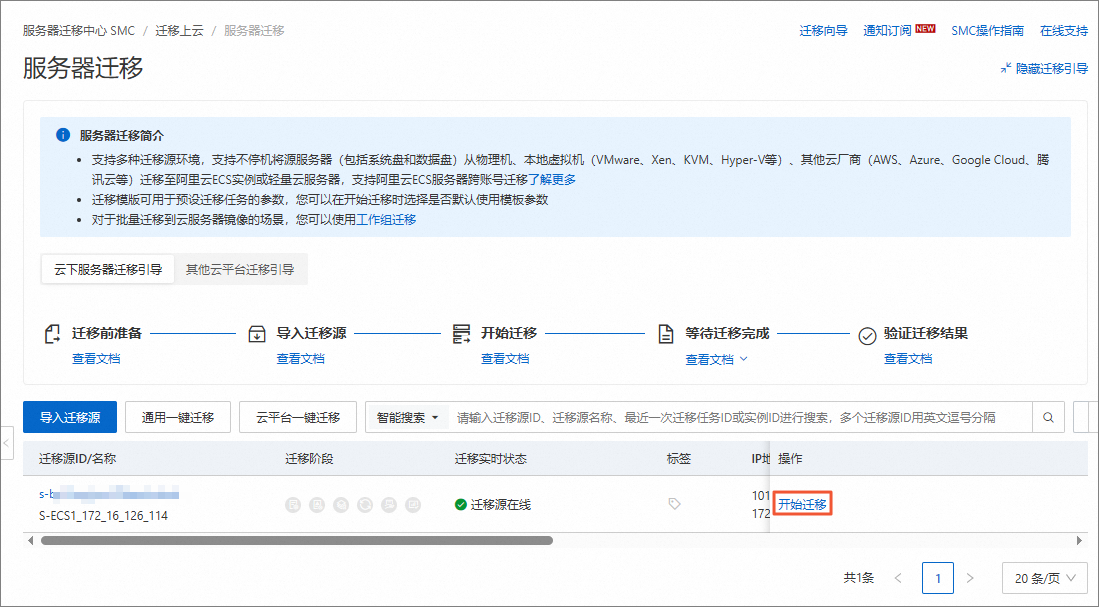1099x607 pixels.
Task: Open 查看文档 under 导入迁移源
Action: click(x=301, y=359)
